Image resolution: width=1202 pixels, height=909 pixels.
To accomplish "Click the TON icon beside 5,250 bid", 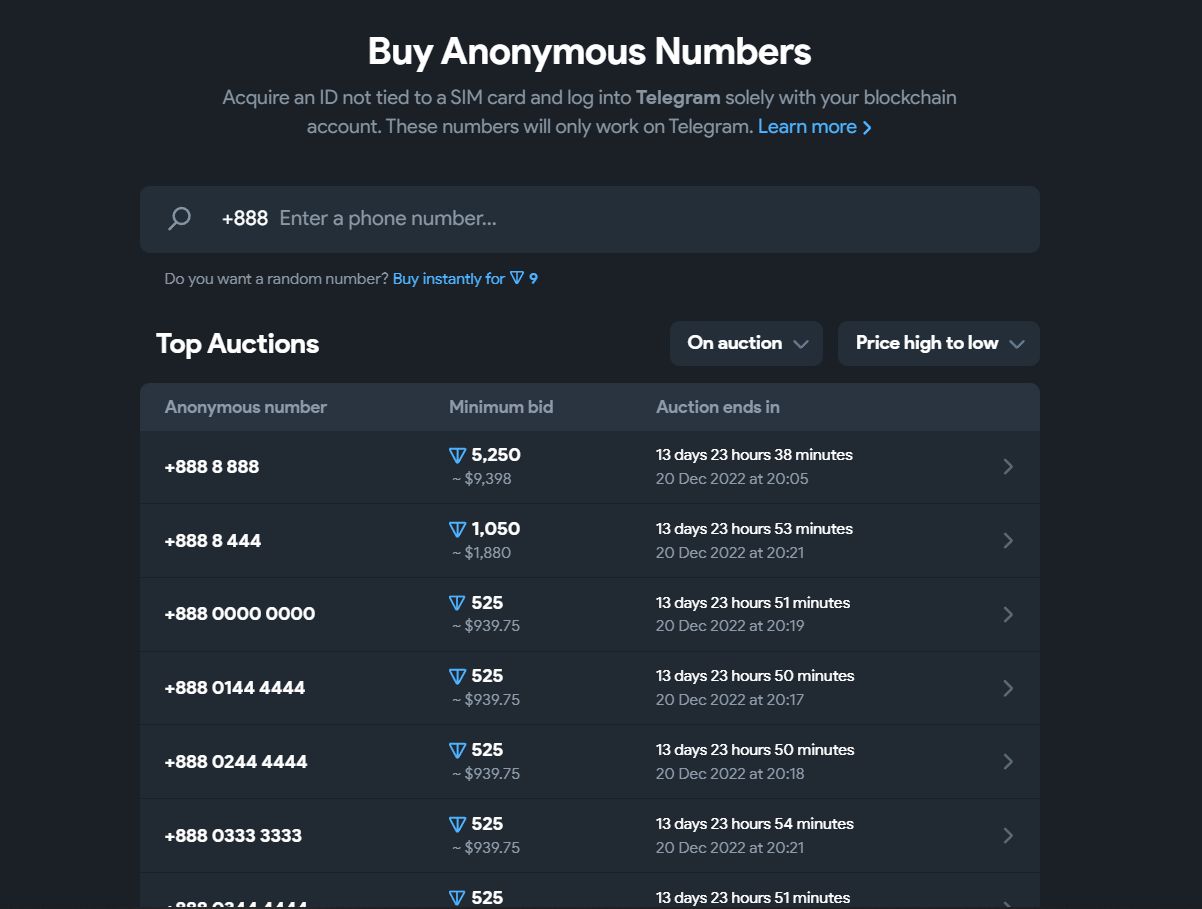I will point(458,456).
